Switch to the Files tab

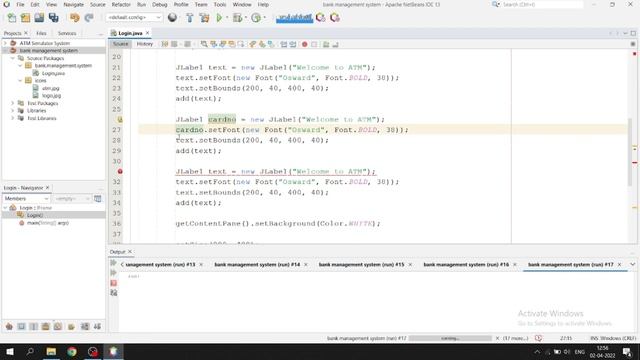tap(41, 33)
